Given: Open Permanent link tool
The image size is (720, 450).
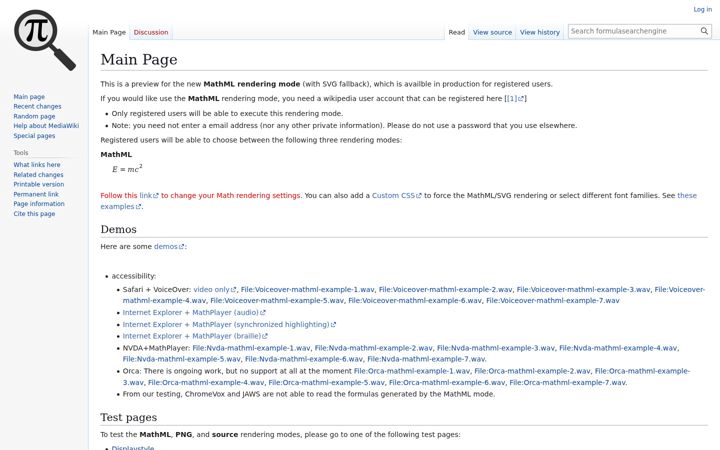Looking at the screenshot, I should [x=36, y=194].
